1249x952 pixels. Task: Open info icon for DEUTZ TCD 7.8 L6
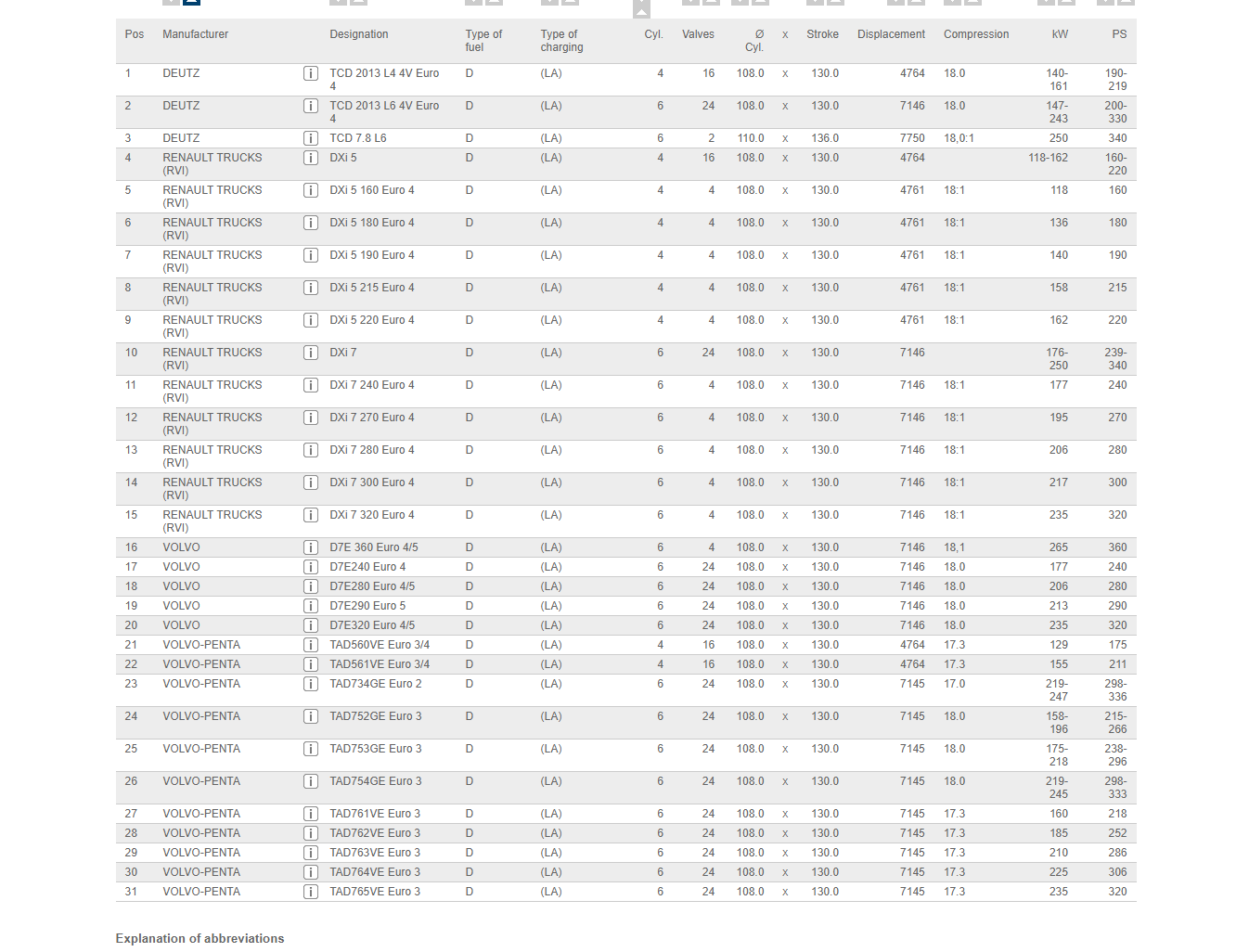pyautogui.click(x=311, y=138)
